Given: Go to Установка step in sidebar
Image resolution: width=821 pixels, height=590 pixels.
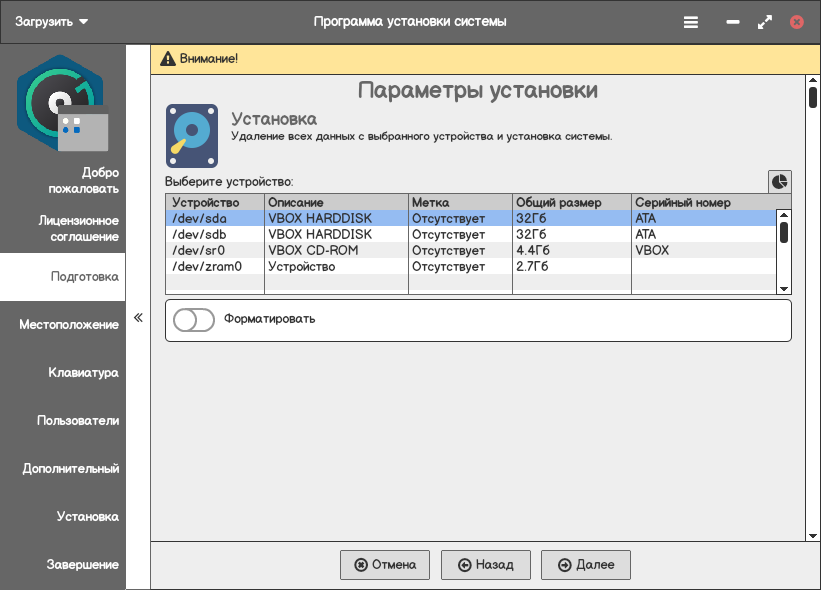Looking at the screenshot, I should (x=87, y=517).
